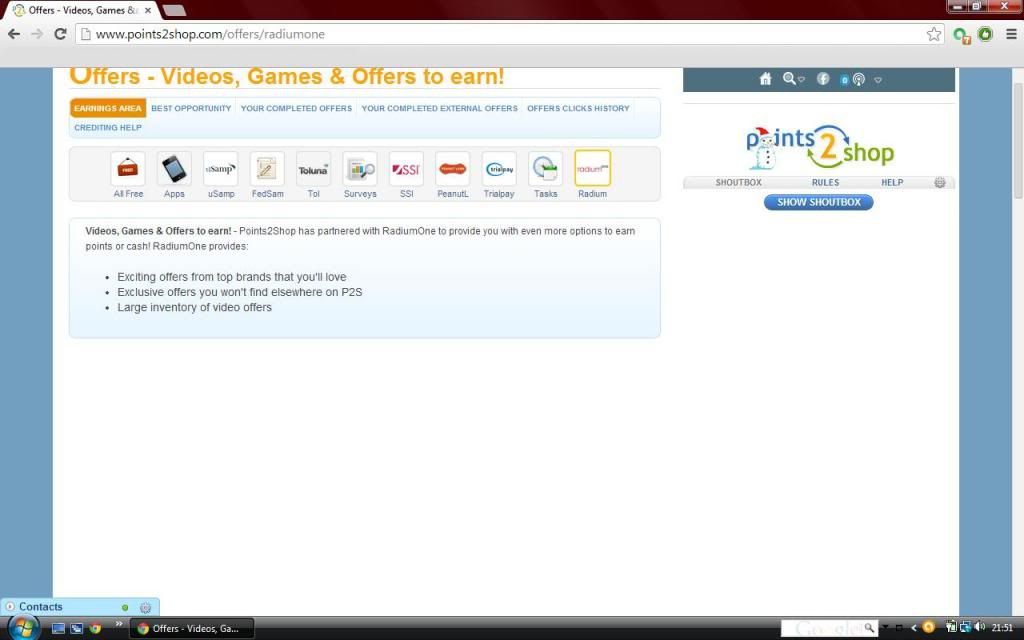
Task: Open the Surveys icon
Action: pos(360,168)
